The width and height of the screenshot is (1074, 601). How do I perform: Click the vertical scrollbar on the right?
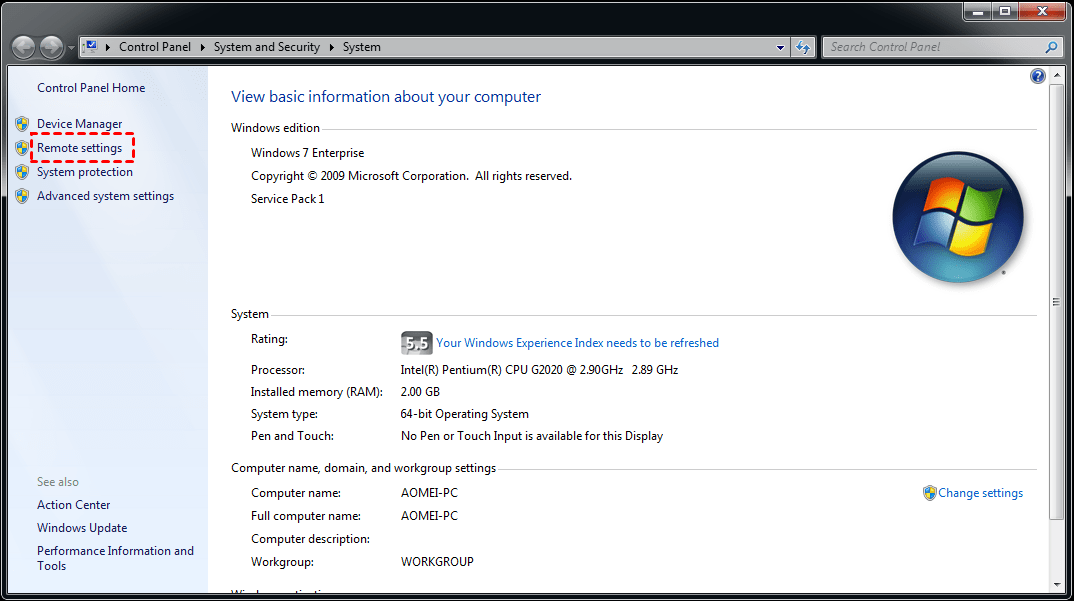click(1055, 300)
